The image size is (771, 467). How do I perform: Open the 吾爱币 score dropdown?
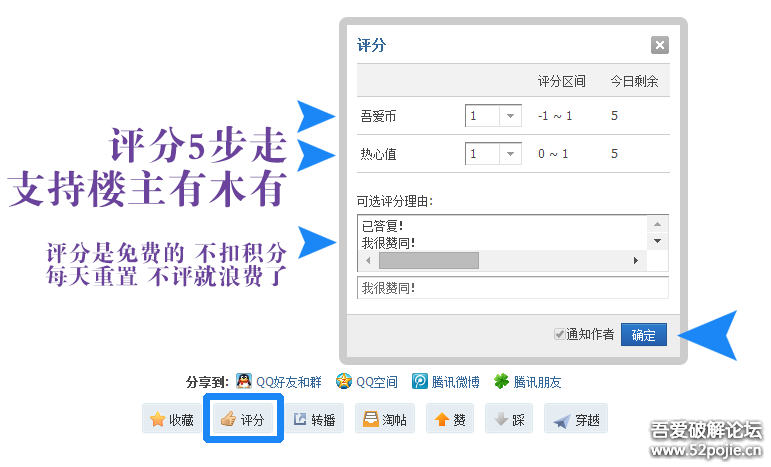tap(511, 116)
